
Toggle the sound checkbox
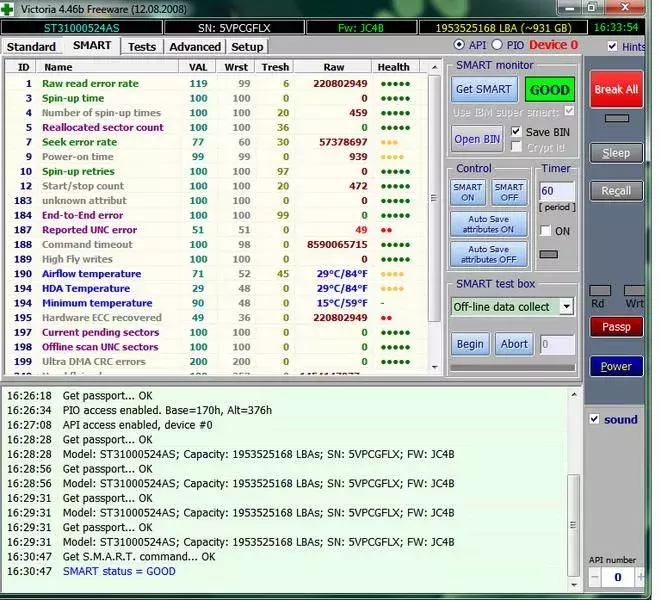click(x=594, y=419)
